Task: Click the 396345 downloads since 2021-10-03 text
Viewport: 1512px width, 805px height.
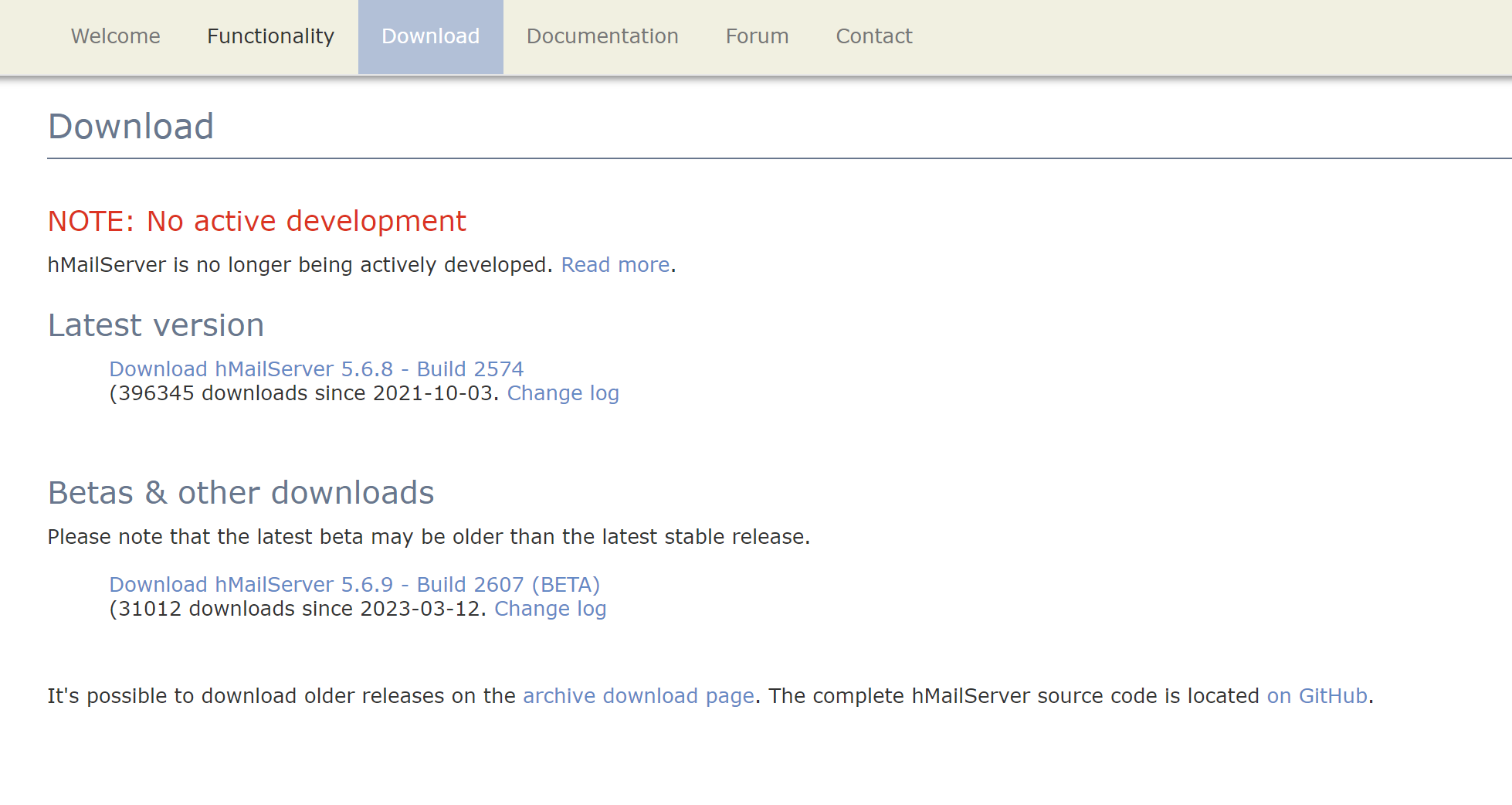Action: tap(305, 393)
